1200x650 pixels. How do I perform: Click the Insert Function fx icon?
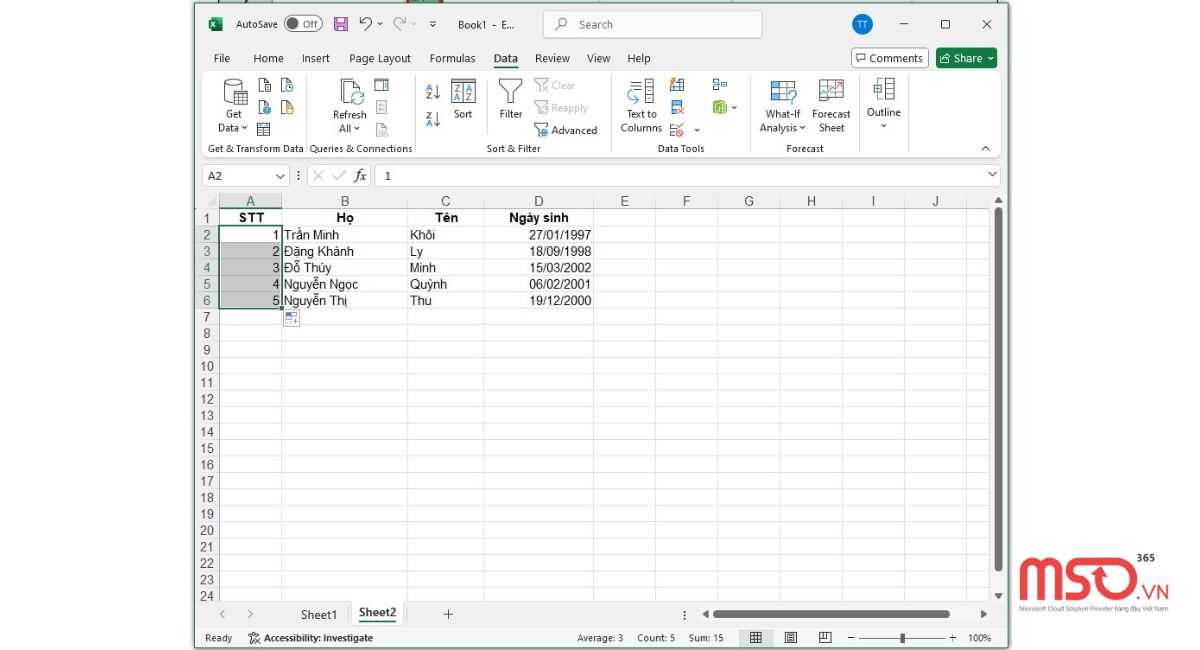click(x=360, y=176)
